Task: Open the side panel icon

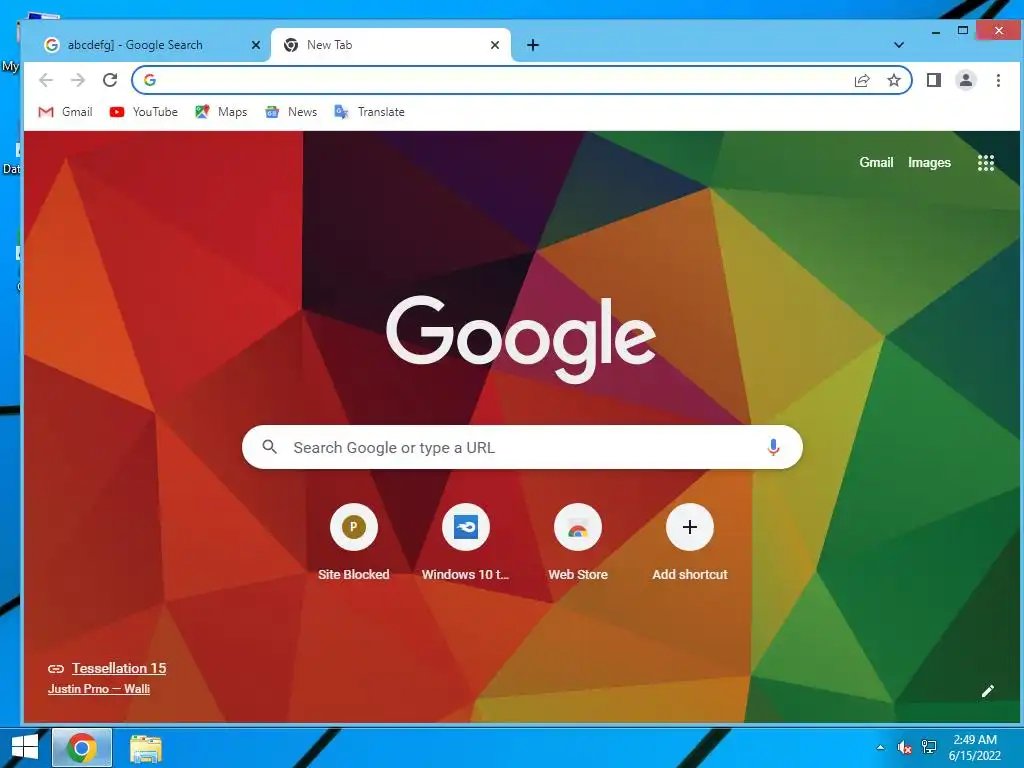Action: pyautogui.click(x=934, y=80)
